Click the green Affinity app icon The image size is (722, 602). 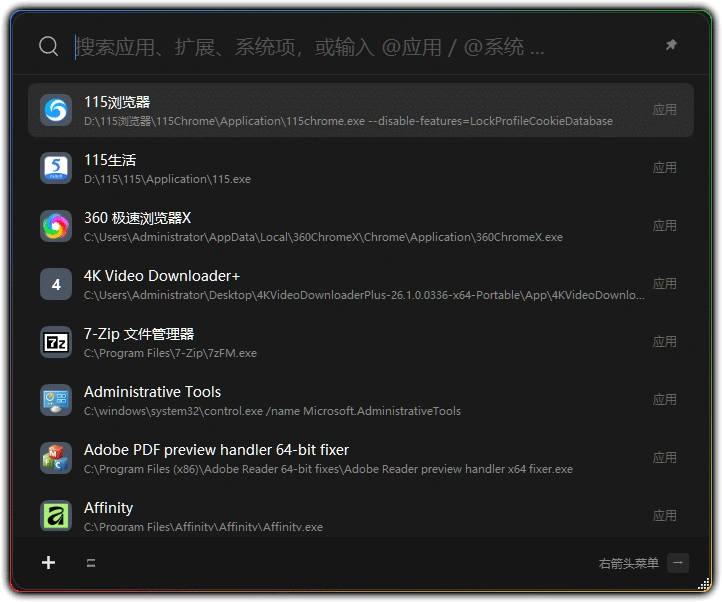[x=56, y=516]
